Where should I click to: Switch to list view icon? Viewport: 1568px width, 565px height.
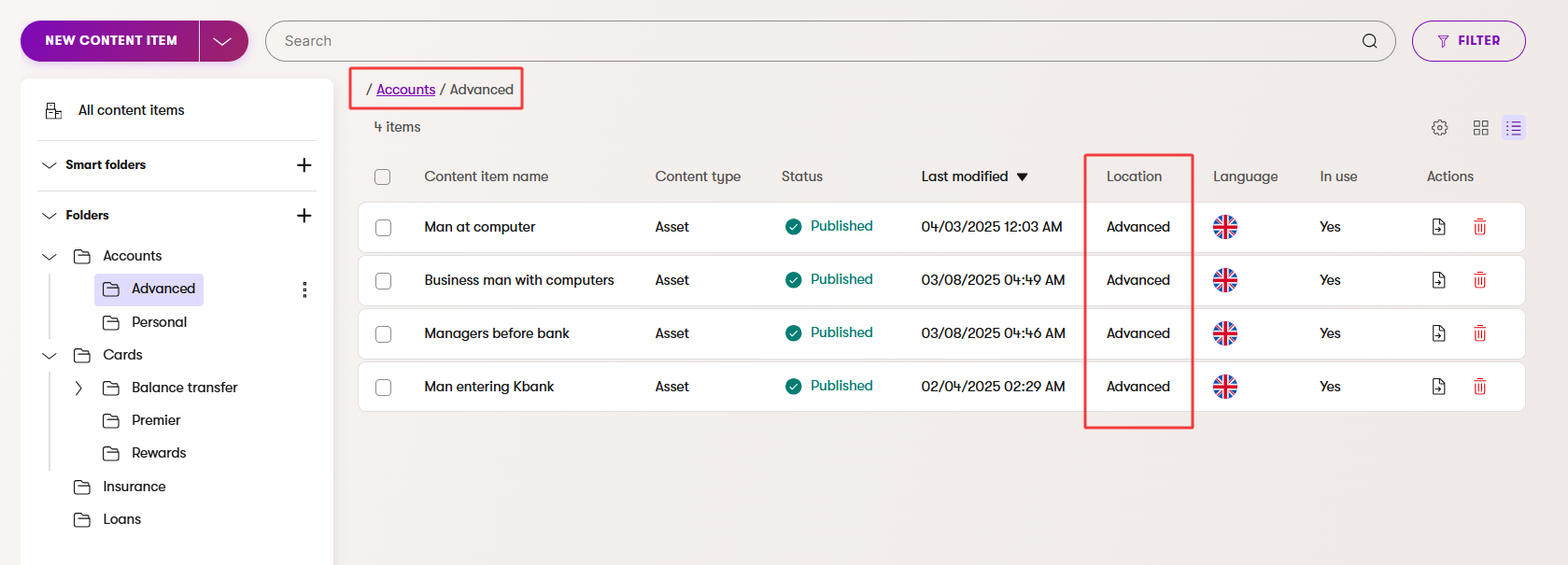tap(1514, 128)
